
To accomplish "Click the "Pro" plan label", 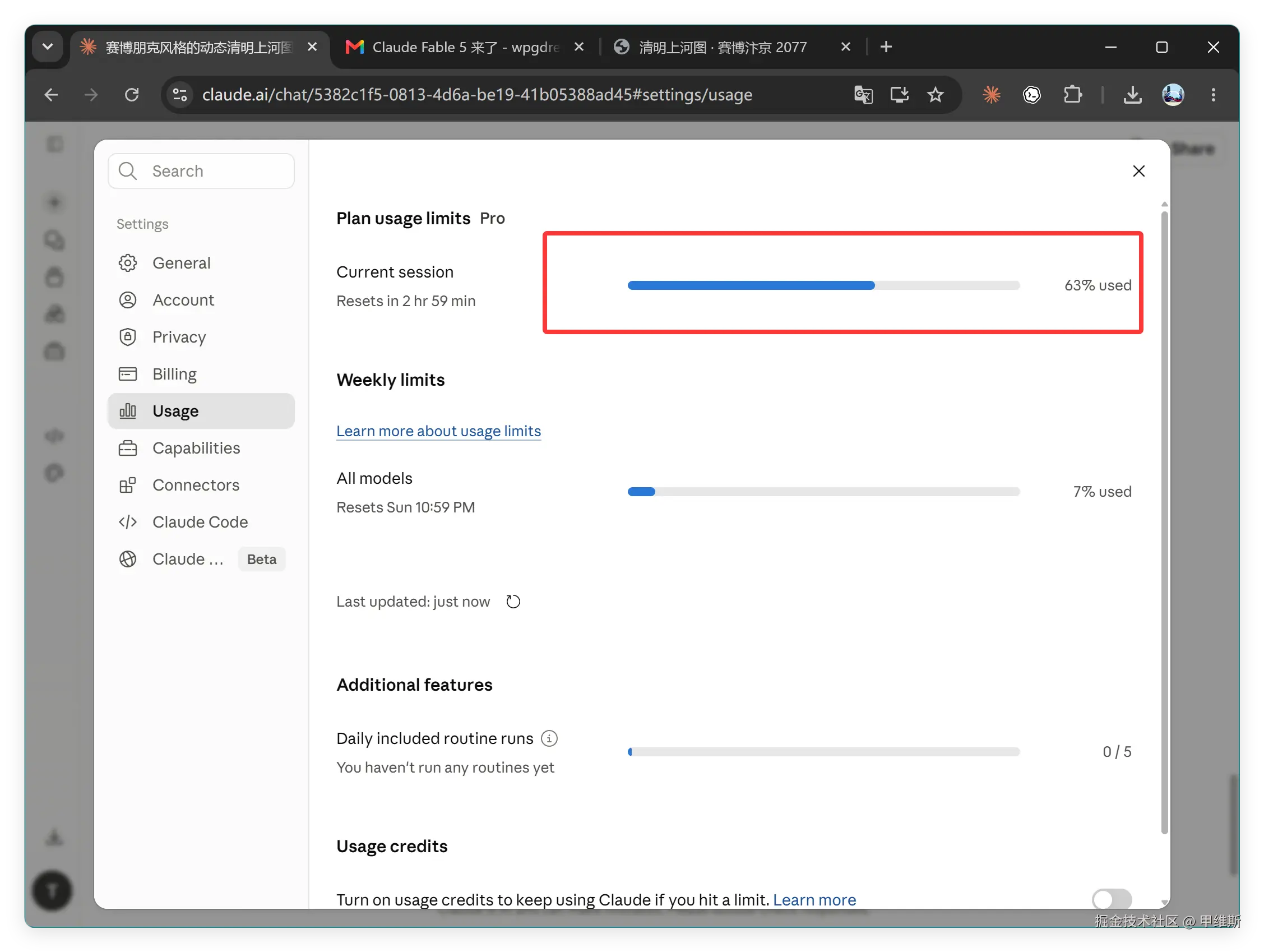I will click(492, 219).
